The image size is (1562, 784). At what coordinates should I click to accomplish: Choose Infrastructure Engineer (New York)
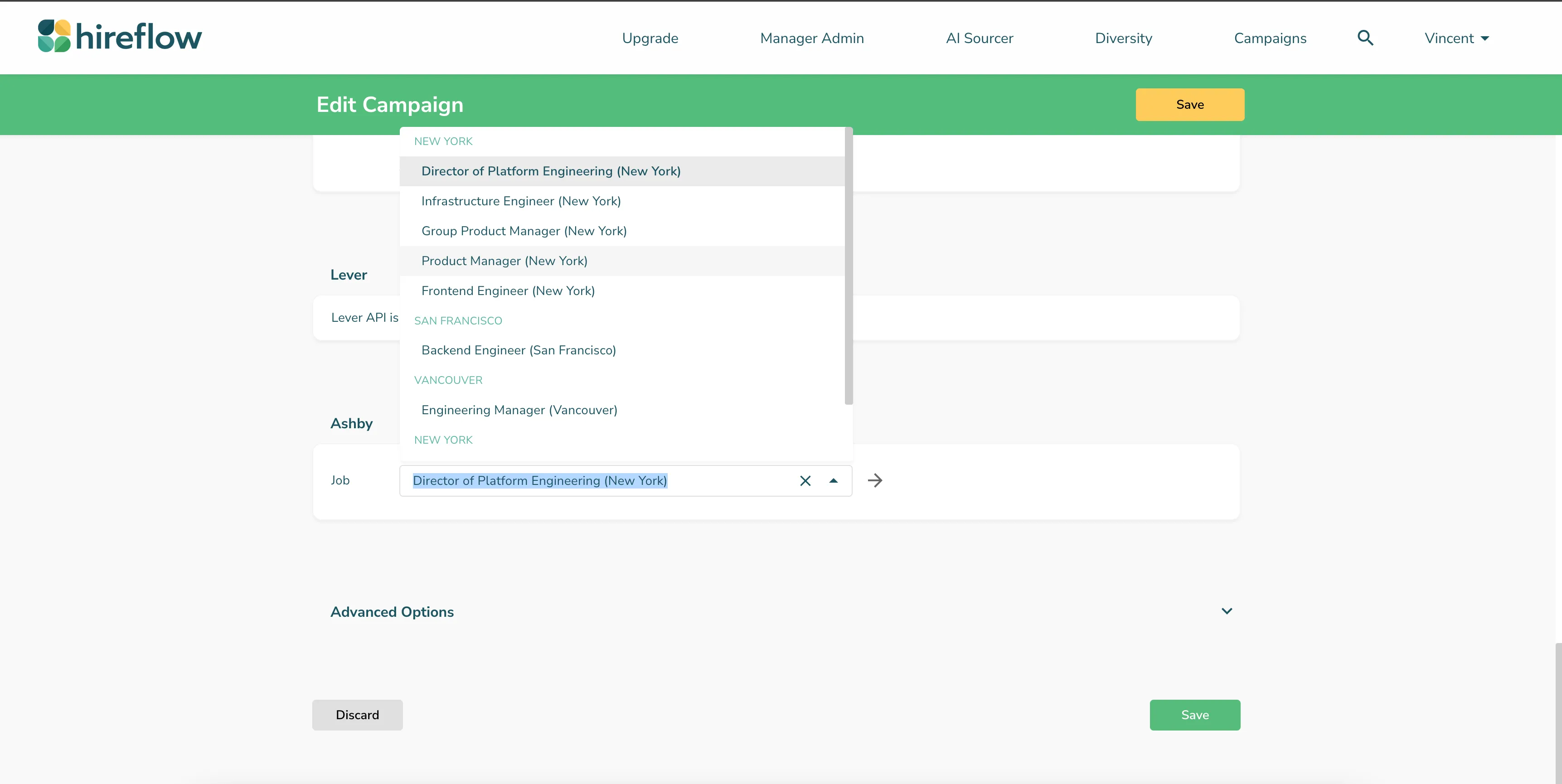tap(622, 201)
